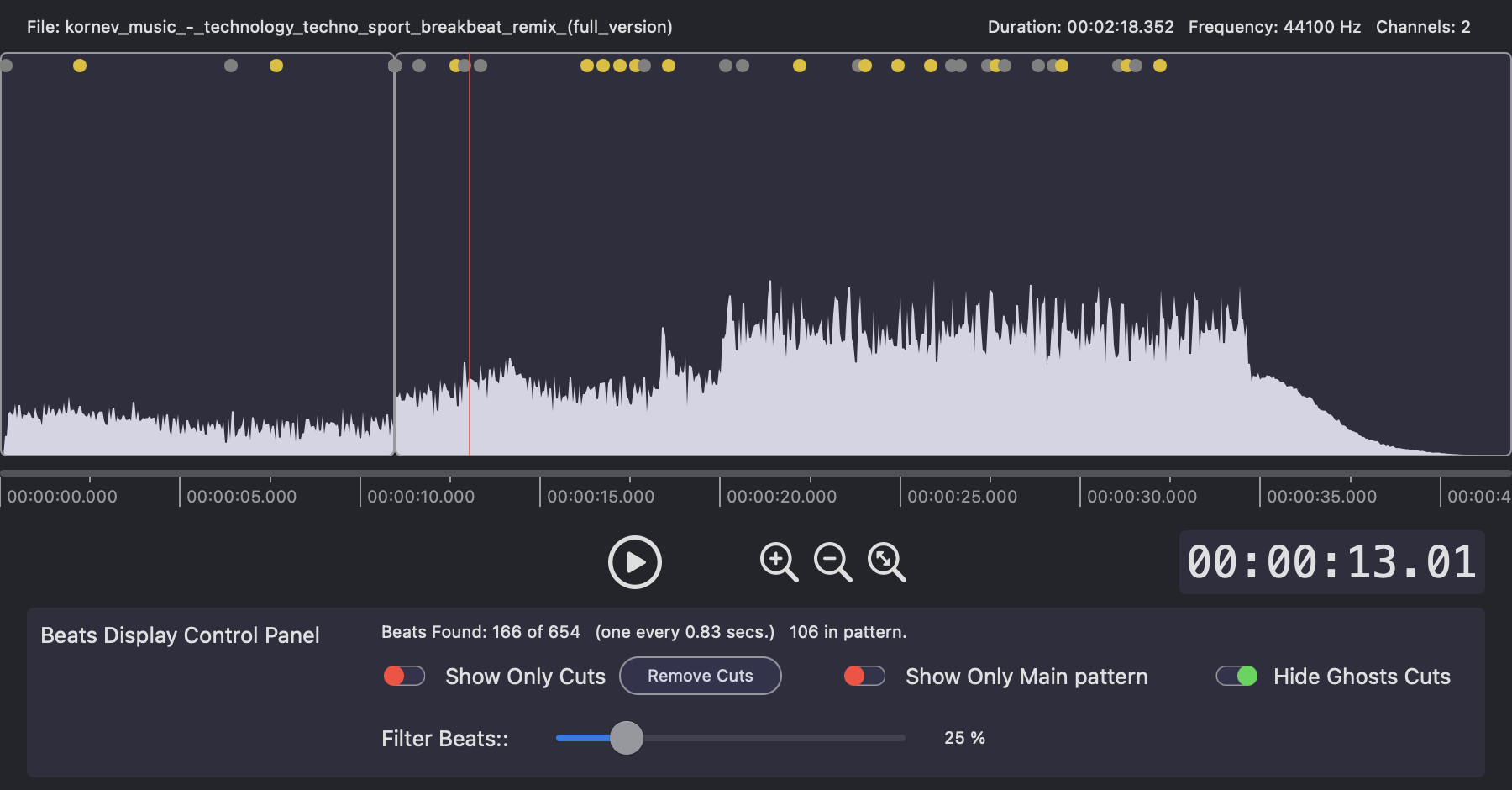Zoom in on the waveform

click(x=779, y=562)
